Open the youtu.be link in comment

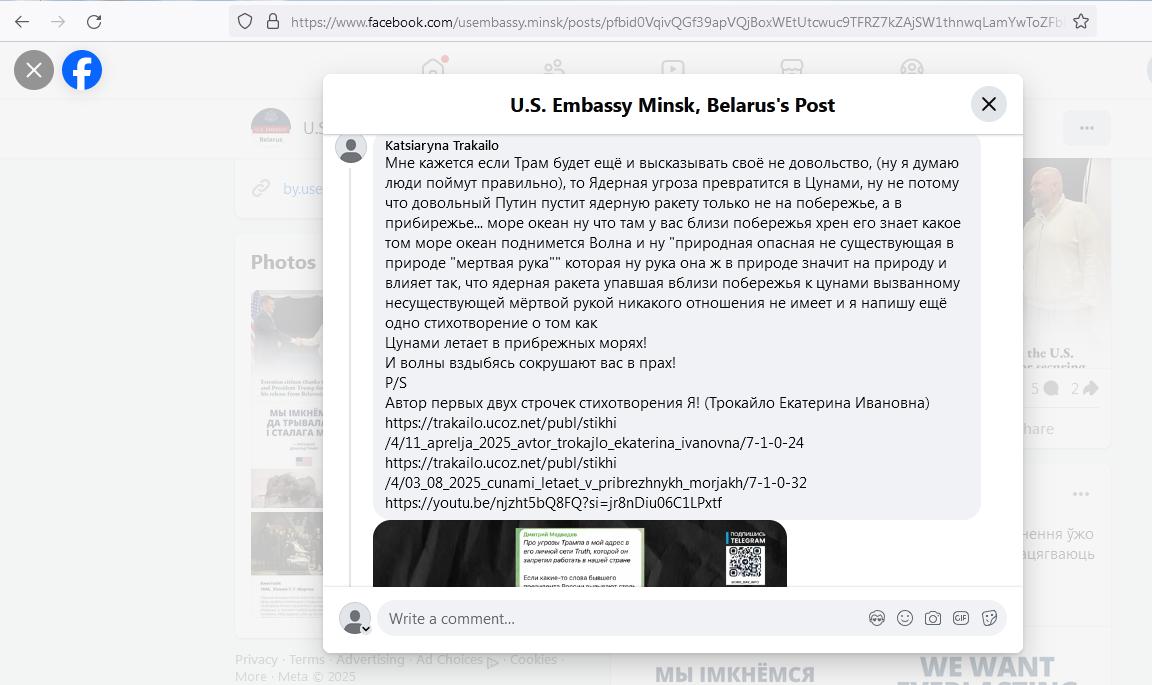[x=552, y=503]
